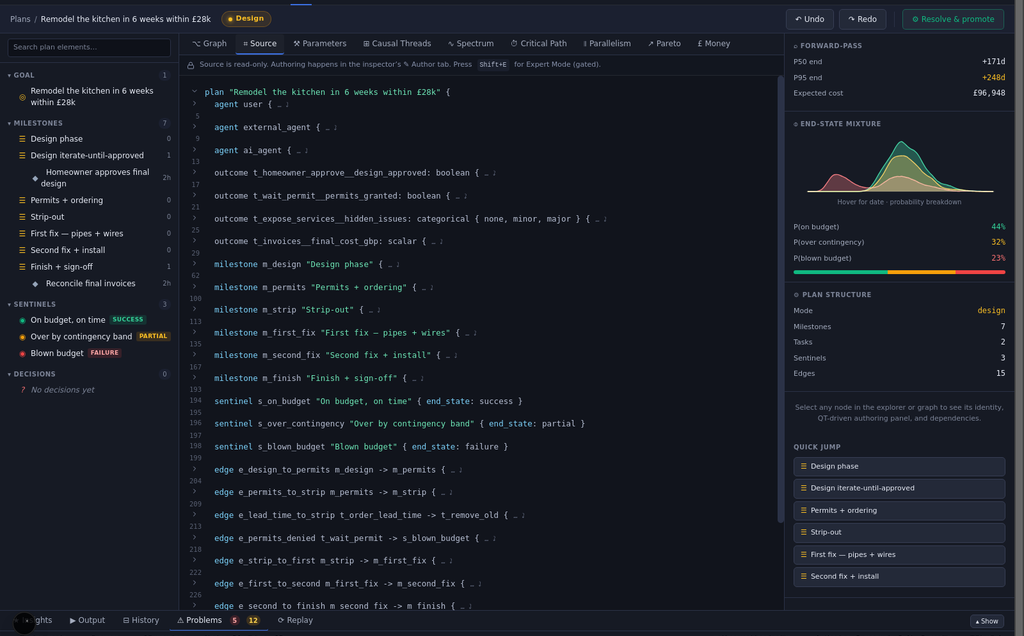Open the Replay bottom panel tab

coord(295,620)
